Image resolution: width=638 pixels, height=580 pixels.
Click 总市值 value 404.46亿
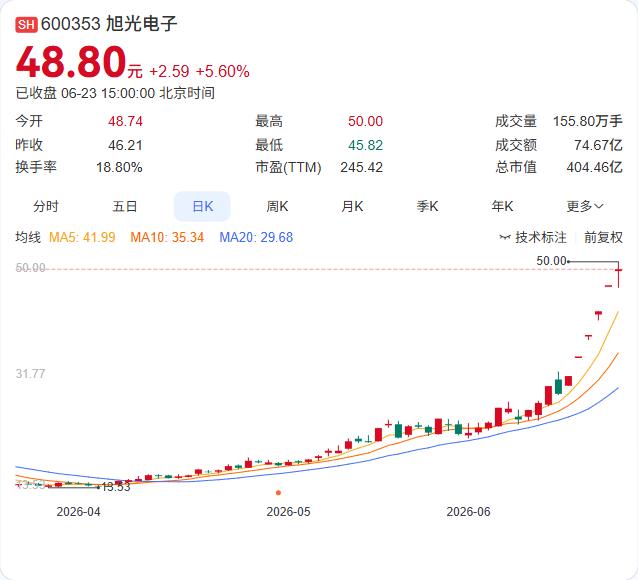[x=594, y=167]
